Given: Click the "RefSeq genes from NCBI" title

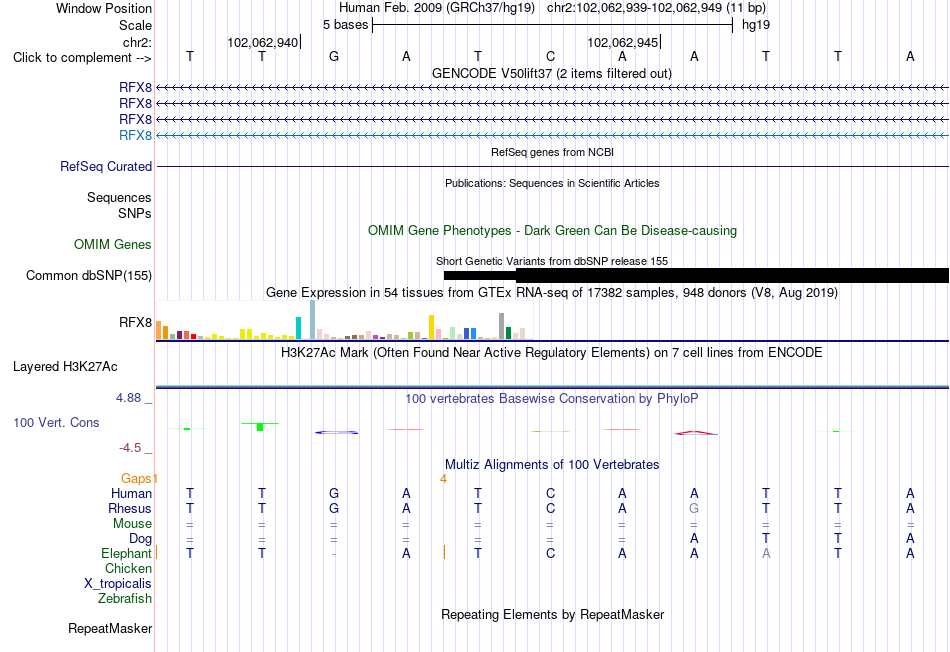Looking at the screenshot, I should pos(553,152).
